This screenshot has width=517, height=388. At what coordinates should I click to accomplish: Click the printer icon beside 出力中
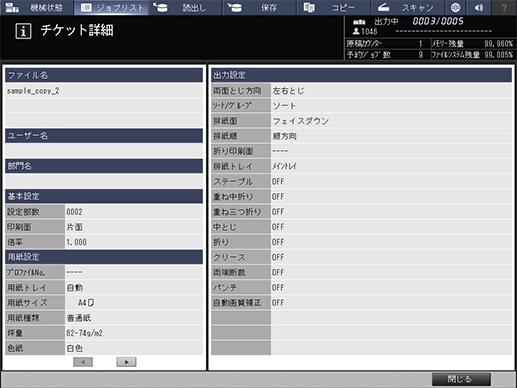coord(359,22)
